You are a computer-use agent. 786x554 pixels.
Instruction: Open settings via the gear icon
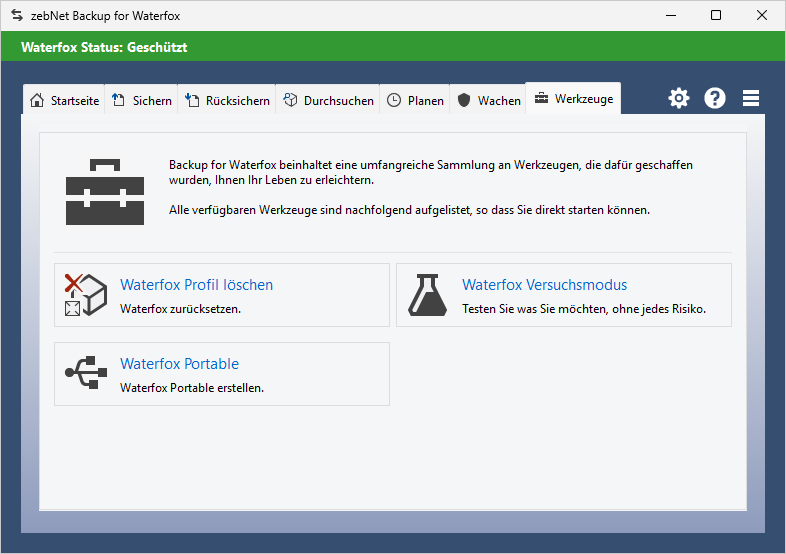pos(679,98)
